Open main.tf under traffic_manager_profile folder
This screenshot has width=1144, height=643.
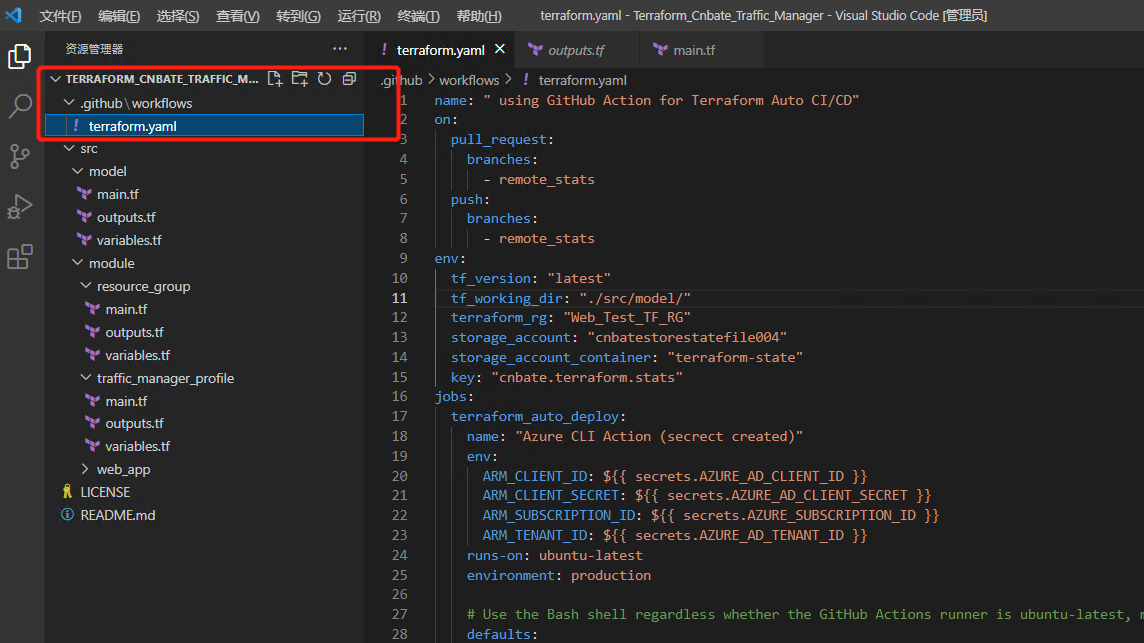pos(126,401)
